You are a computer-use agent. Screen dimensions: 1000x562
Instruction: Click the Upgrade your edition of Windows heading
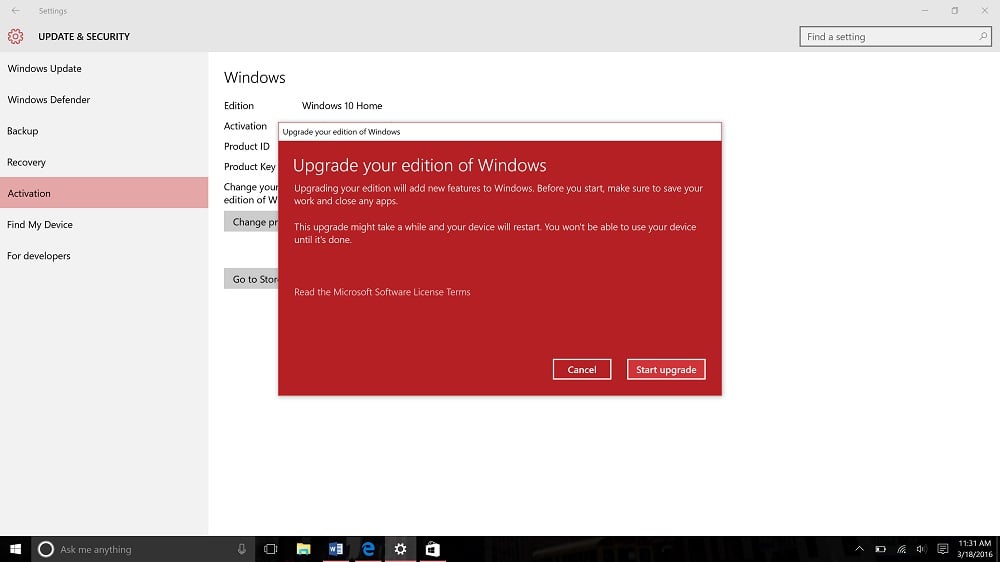click(420, 165)
